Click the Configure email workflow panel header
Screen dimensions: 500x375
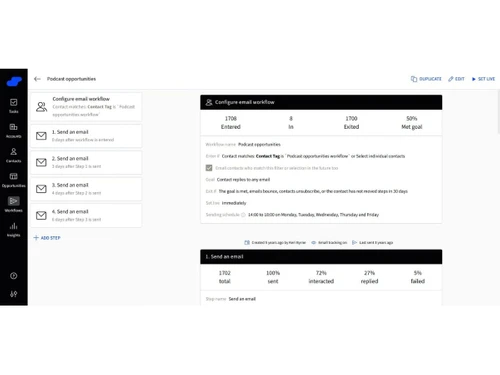tap(321, 102)
